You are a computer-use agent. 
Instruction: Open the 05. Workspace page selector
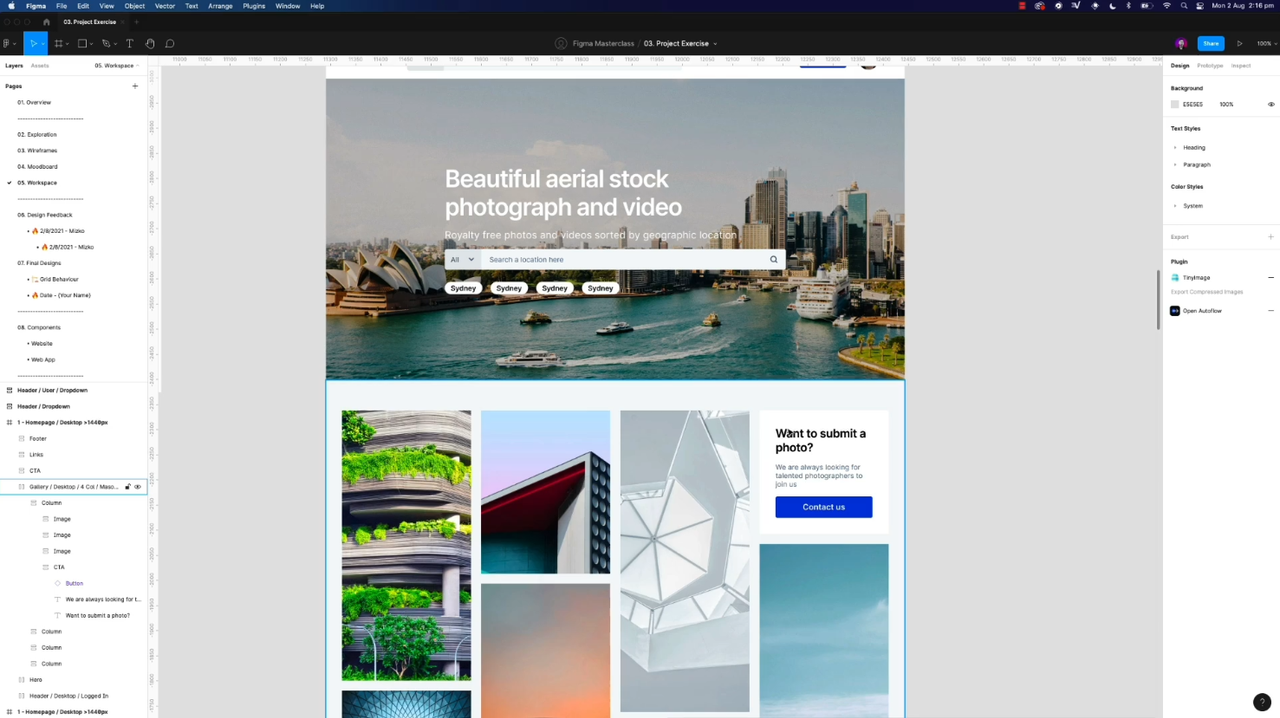[x=116, y=65]
